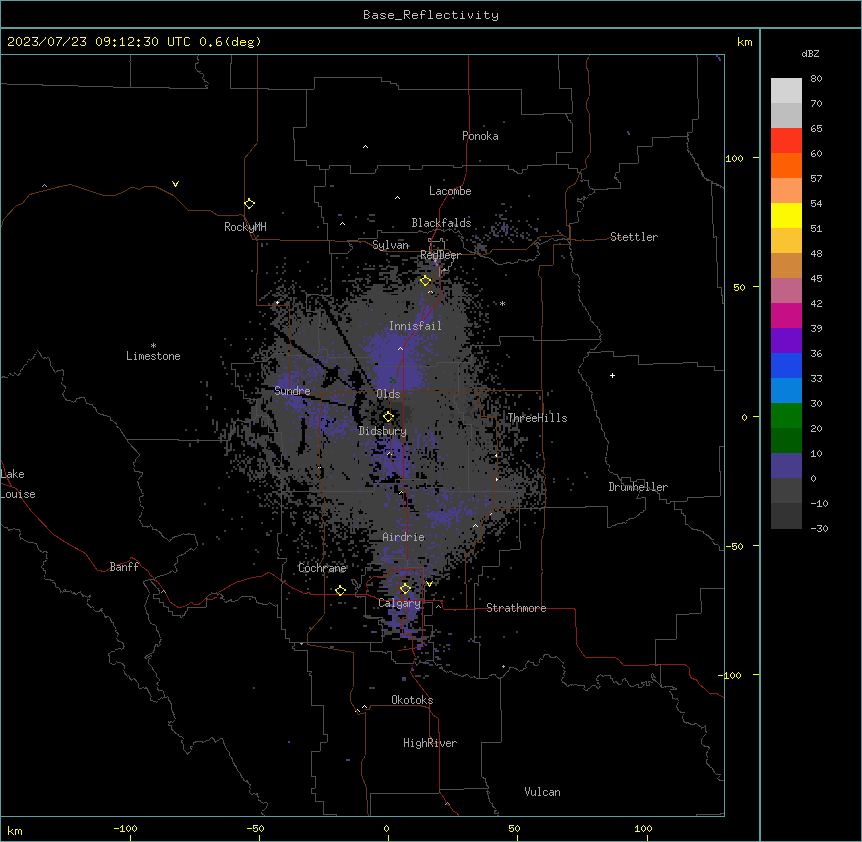The width and height of the screenshot is (862, 842).
Task: Select the Drumheller city label
Action: (638, 487)
